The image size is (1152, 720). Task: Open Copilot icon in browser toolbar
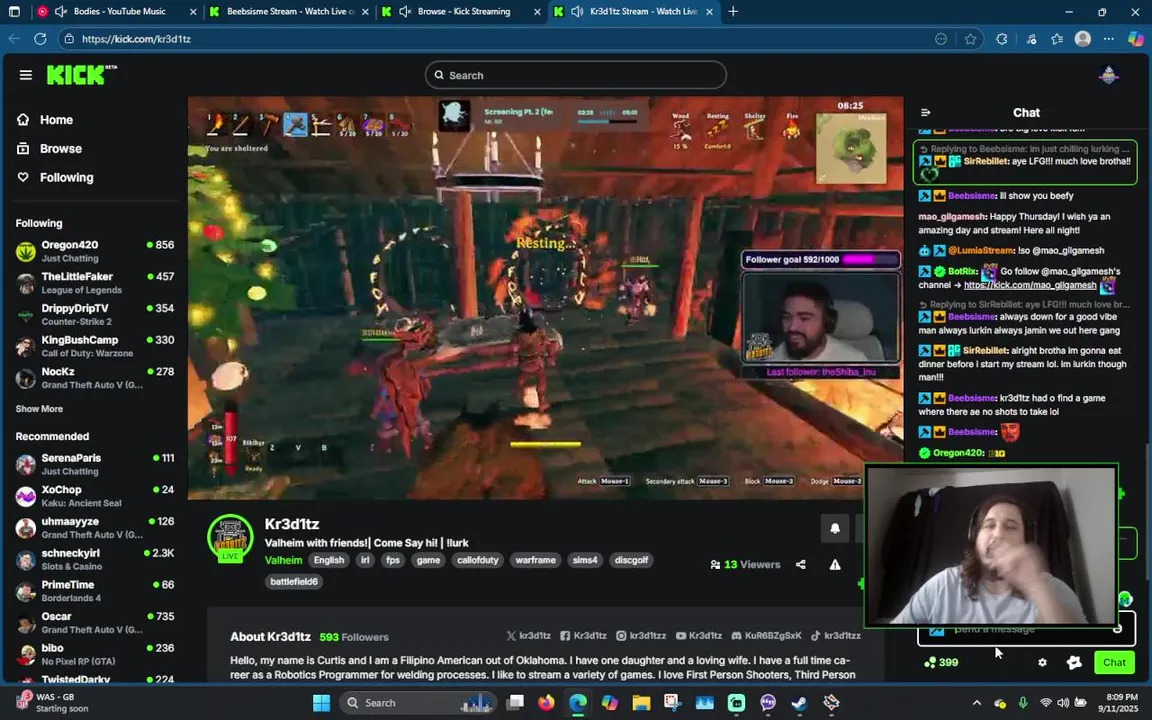[1135, 38]
